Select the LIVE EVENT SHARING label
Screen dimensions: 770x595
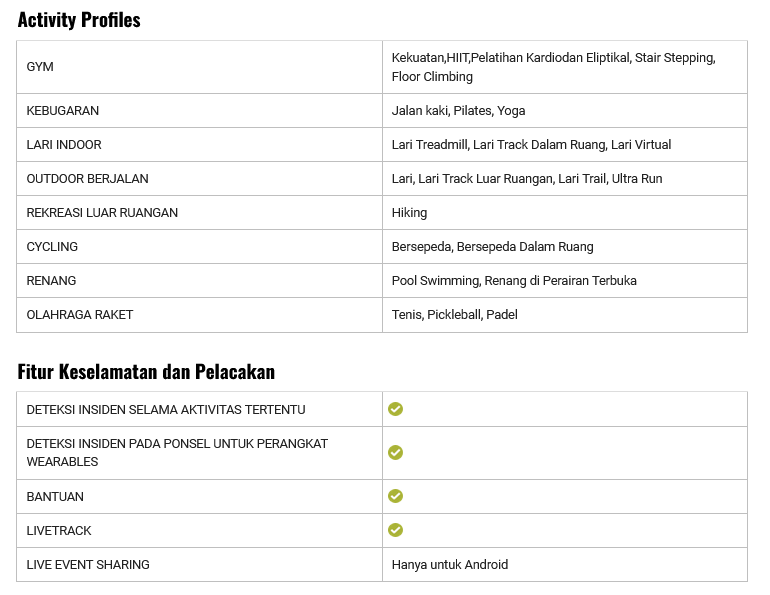[88, 565]
